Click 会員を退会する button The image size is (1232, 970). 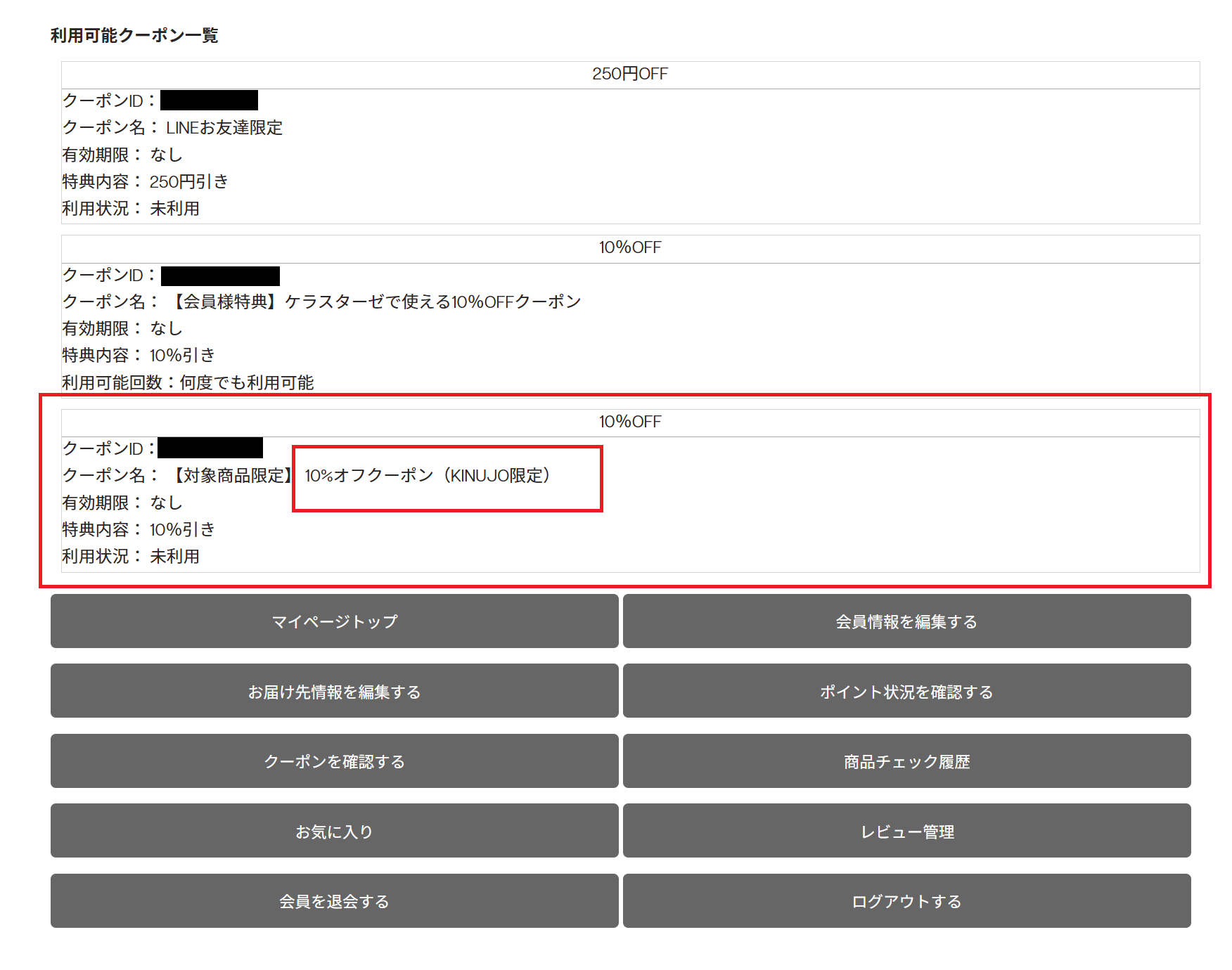click(334, 901)
